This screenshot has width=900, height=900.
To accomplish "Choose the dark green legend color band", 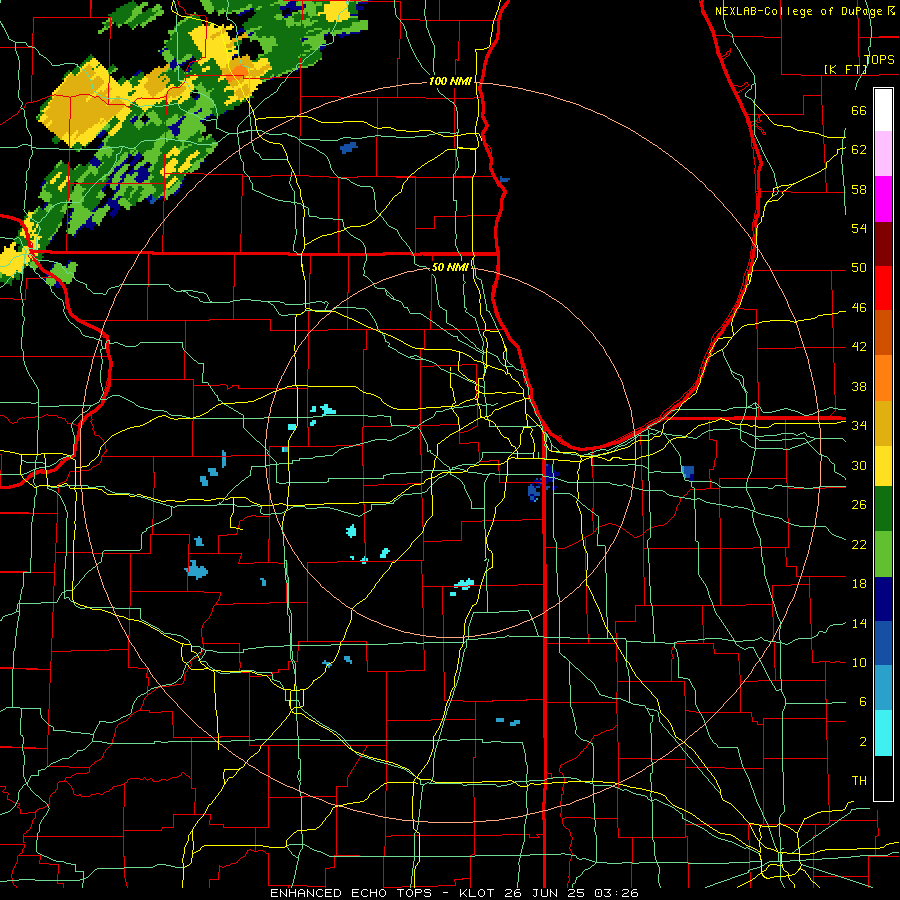I will tap(883, 509).
